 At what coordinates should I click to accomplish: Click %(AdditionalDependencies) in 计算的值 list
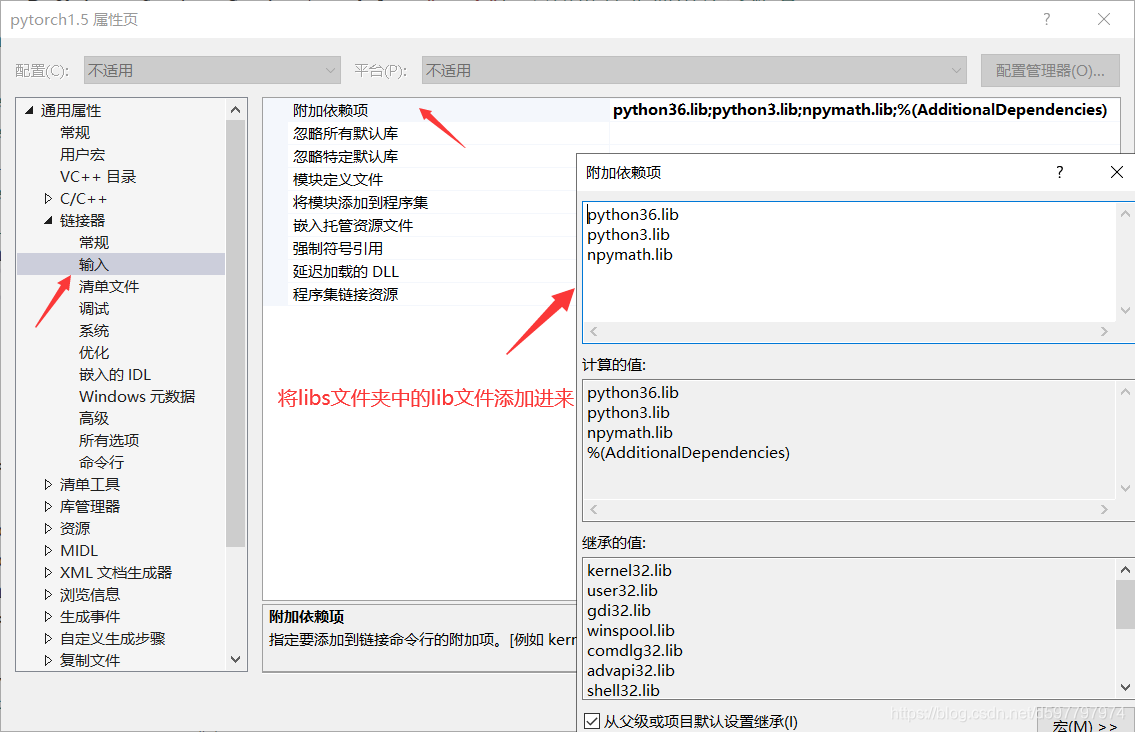click(x=688, y=453)
